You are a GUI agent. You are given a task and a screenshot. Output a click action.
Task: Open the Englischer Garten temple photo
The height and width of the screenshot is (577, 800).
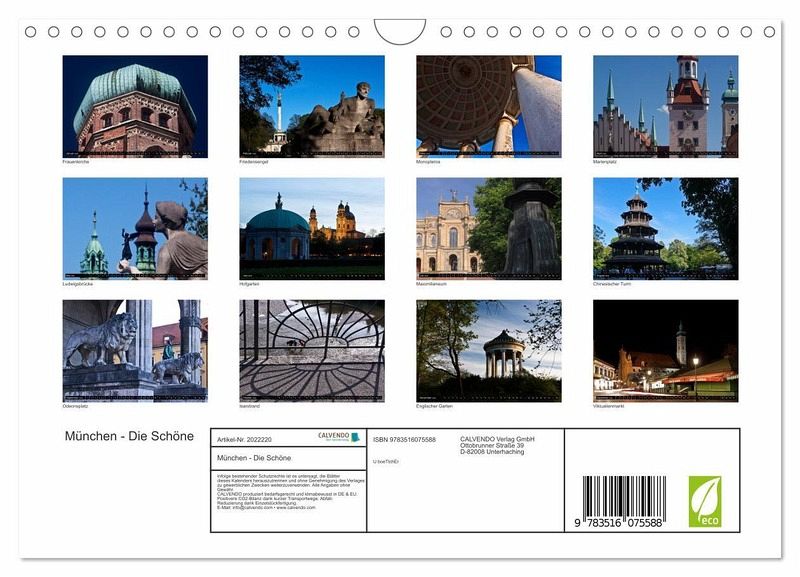coord(488,350)
